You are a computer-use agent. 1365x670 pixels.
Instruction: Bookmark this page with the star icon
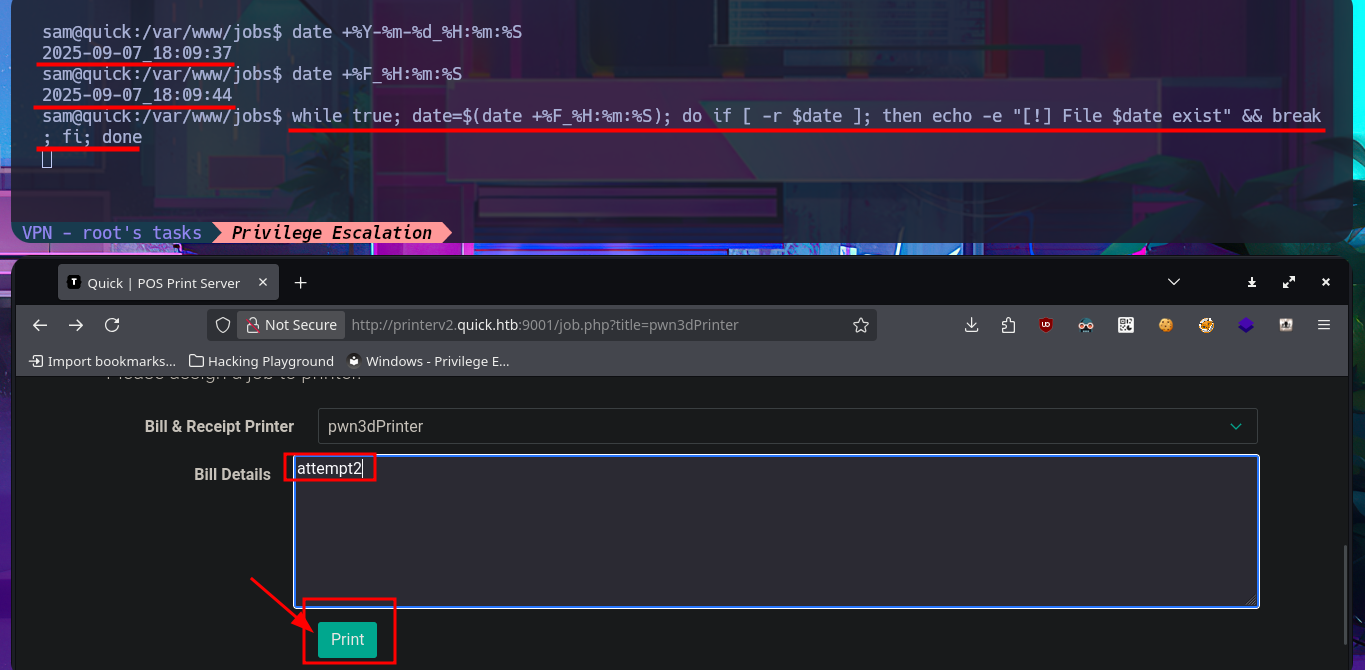860,325
